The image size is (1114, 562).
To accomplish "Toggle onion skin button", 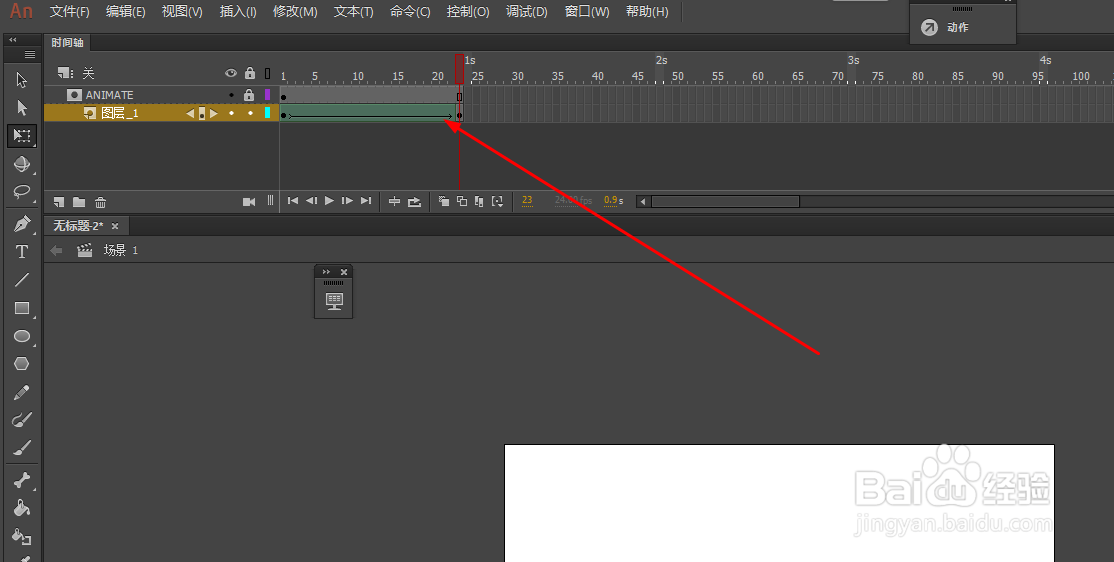I will click(x=444, y=201).
